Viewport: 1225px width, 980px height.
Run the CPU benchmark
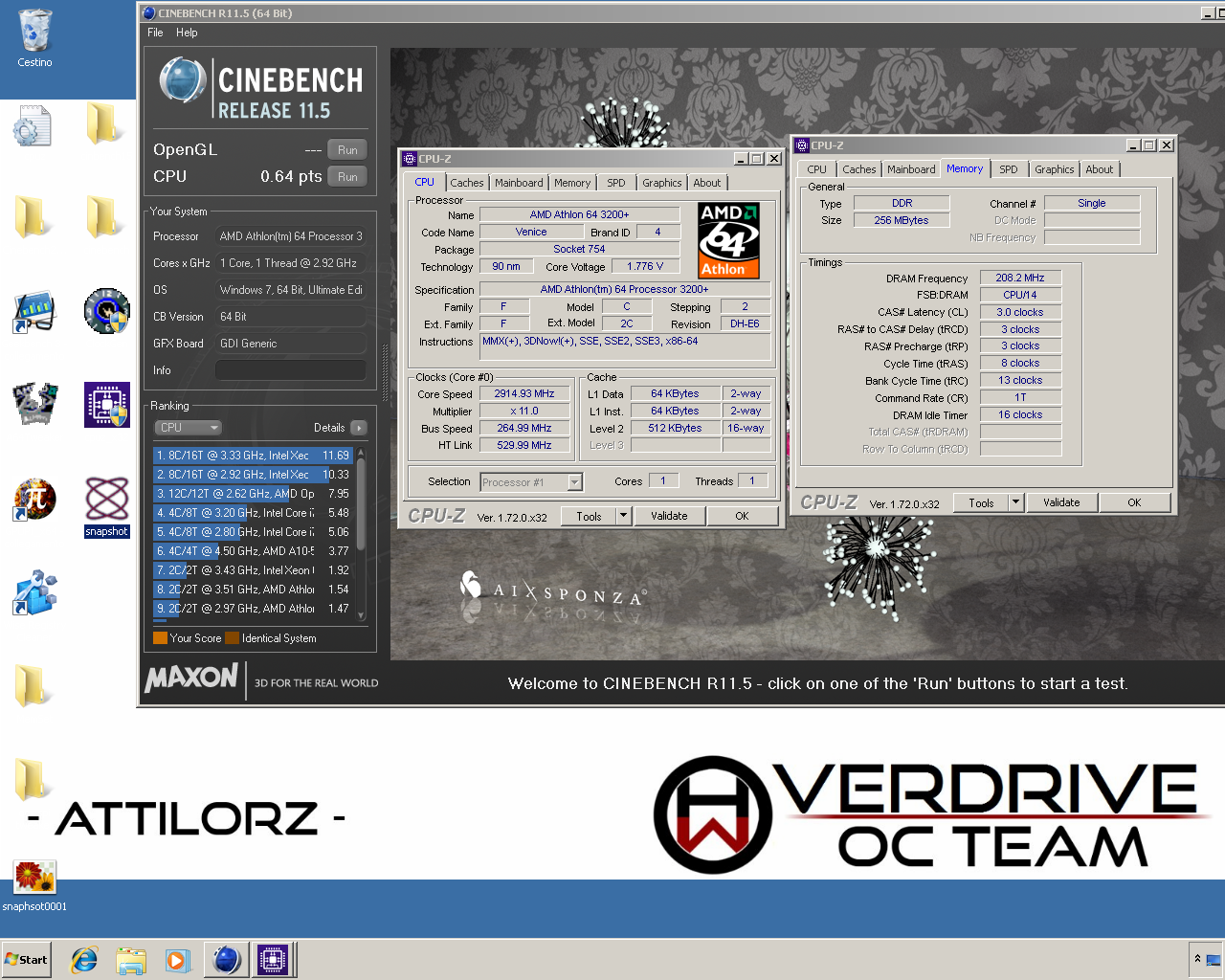[347, 177]
